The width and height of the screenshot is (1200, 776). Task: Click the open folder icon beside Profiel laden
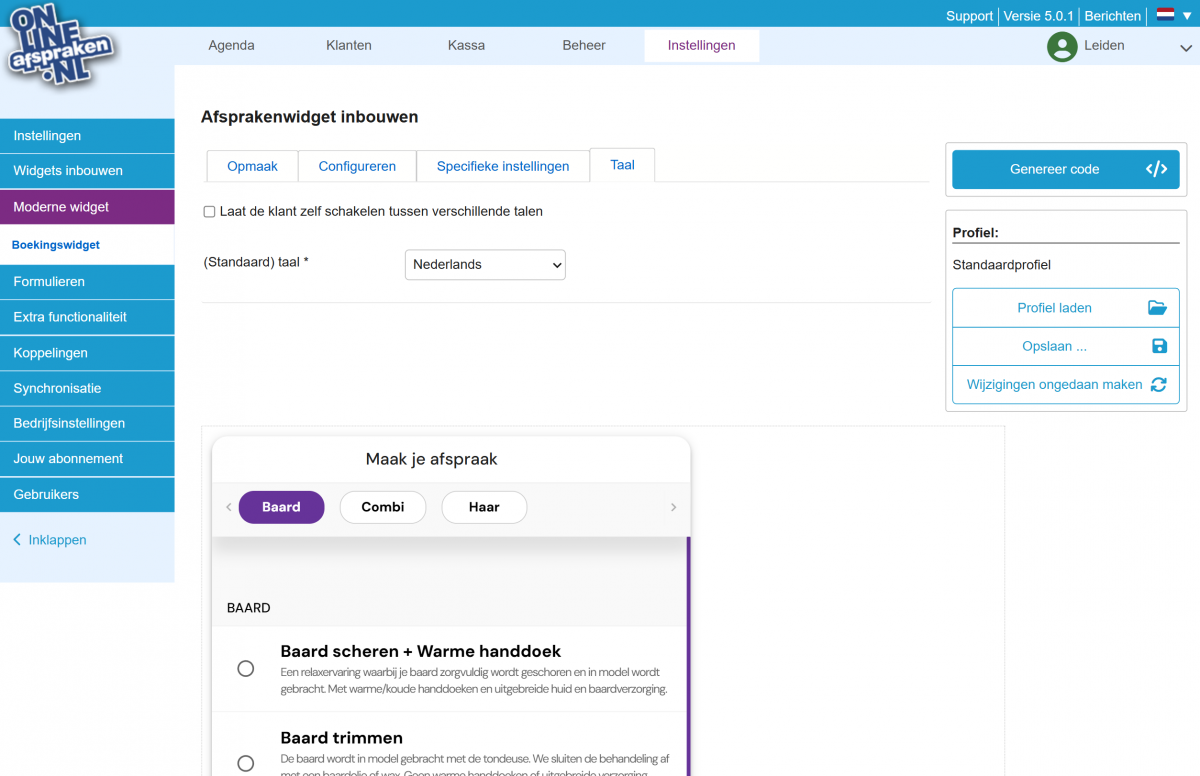(1157, 308)
